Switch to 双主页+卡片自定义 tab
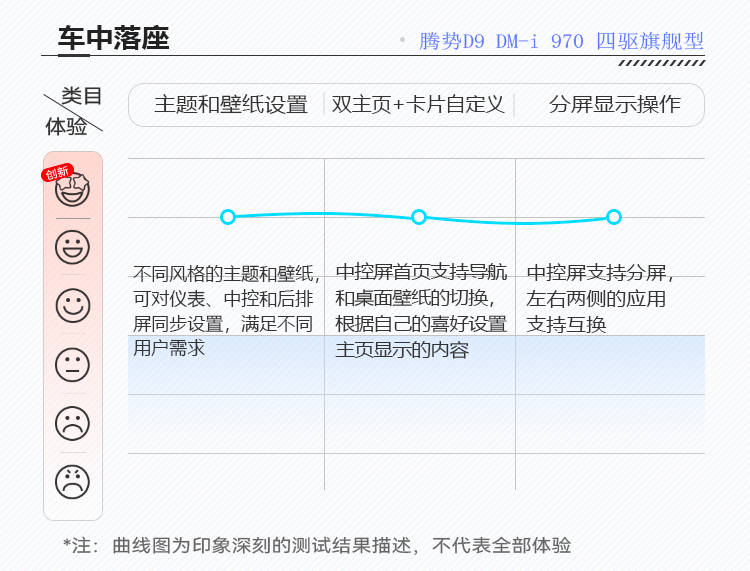The width and height of the screenshot is (750, 571). coord(418,105)
